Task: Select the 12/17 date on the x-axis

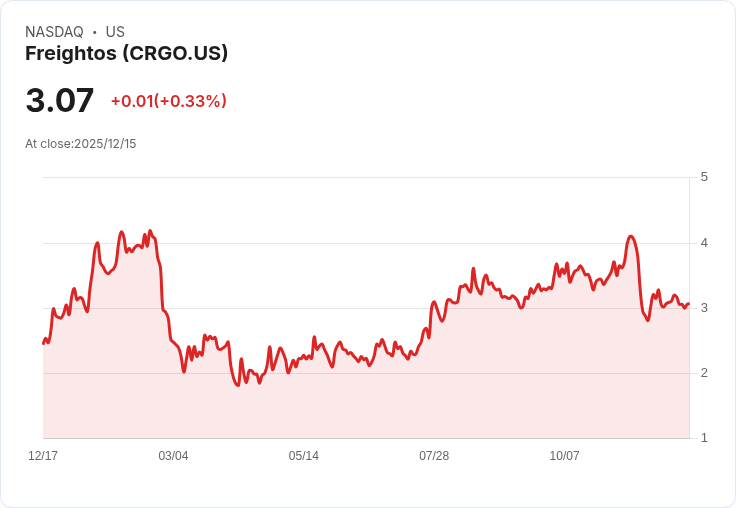Action: [43, 456]
